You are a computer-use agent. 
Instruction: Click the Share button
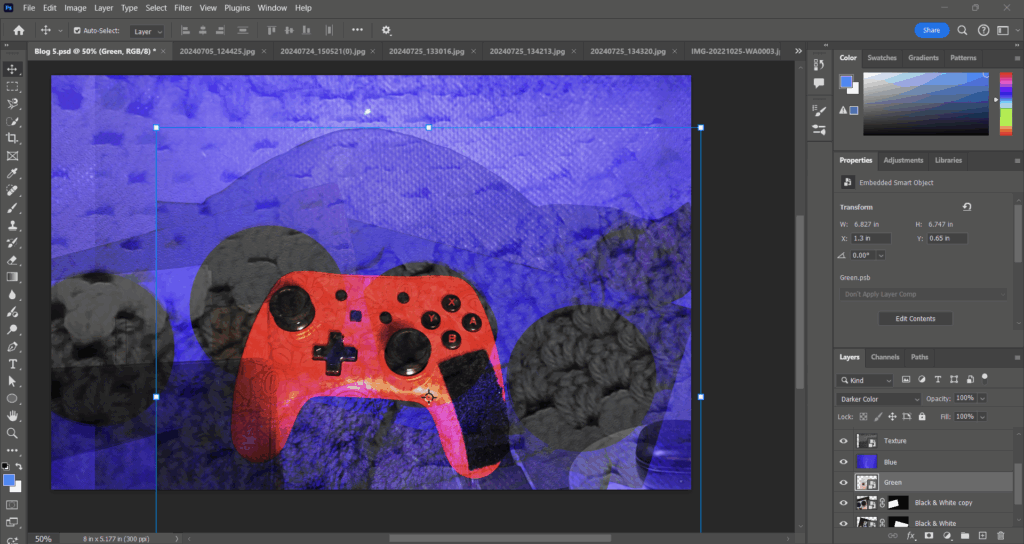coord(931,30)
